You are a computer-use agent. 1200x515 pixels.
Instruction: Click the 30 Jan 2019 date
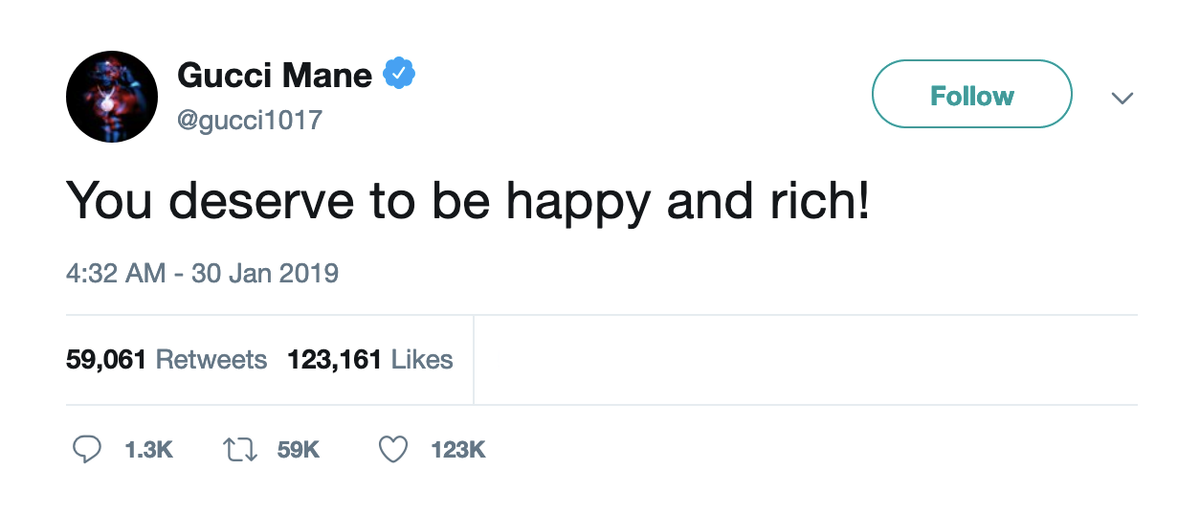point(263,272)
